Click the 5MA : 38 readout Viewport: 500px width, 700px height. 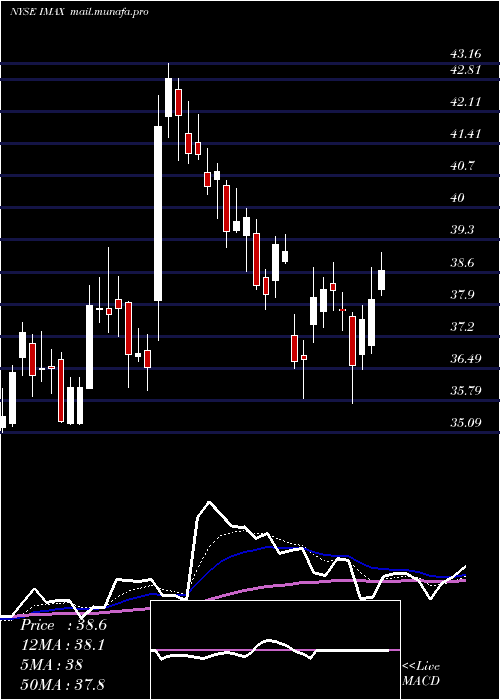[52, 665]
